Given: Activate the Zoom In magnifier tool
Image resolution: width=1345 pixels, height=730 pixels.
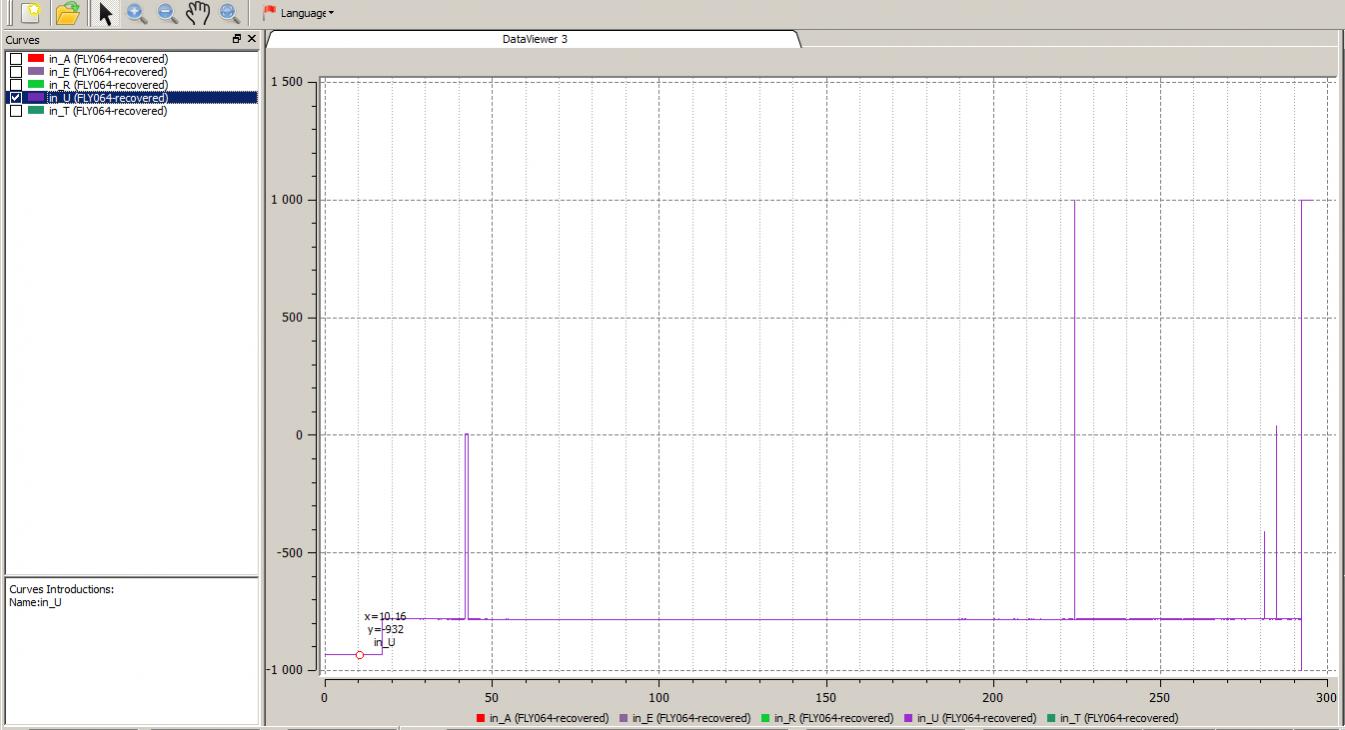Looking at the screenshot, I should point(137,13).
